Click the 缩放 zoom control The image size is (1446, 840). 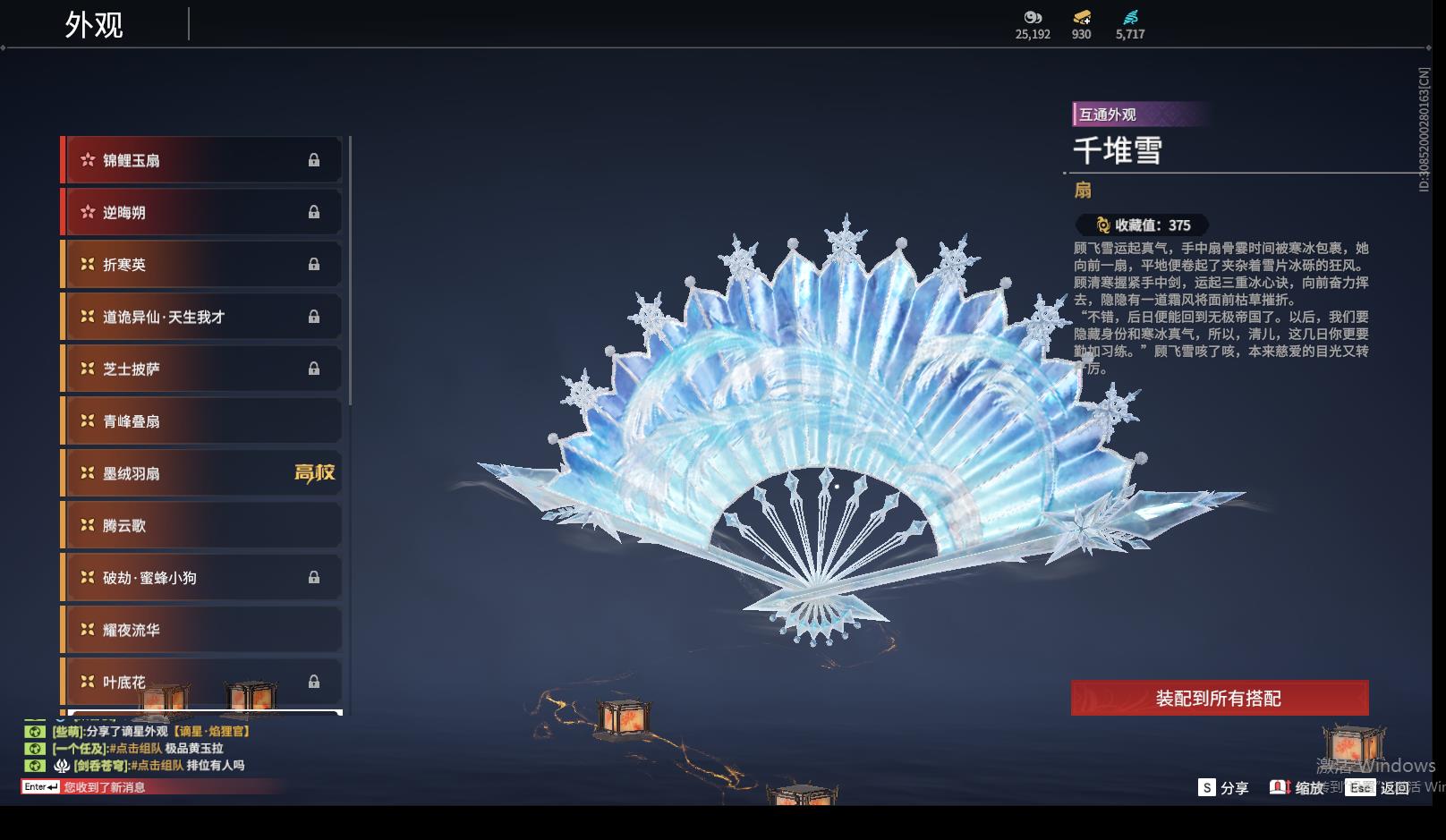1297,787
